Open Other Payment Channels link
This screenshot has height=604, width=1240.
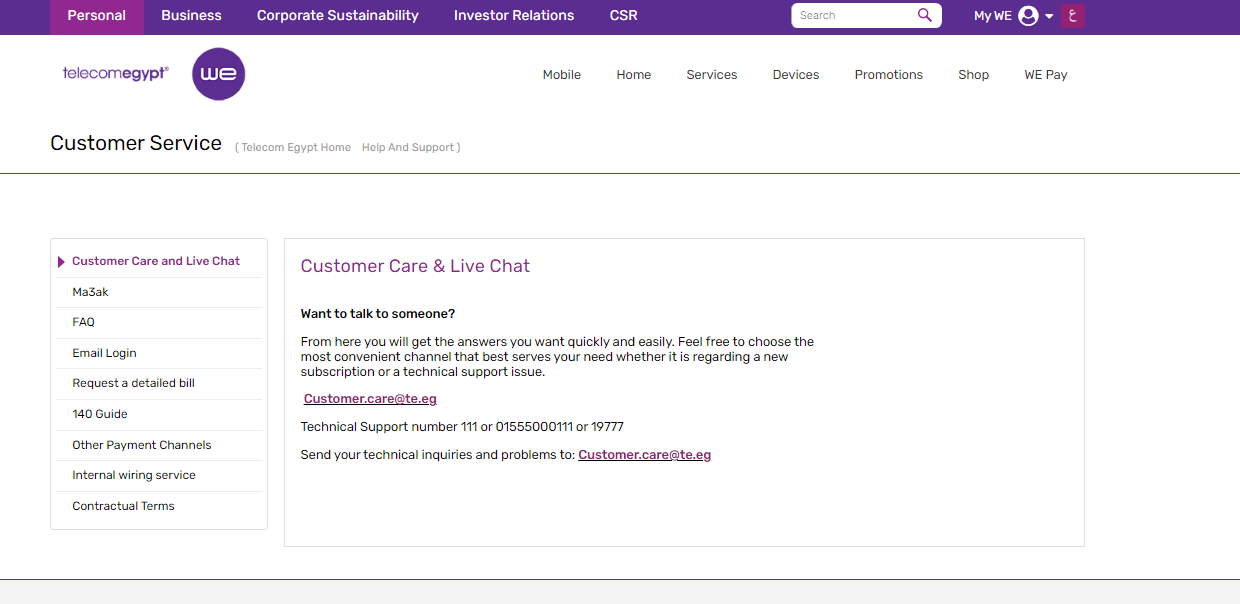point(142,445)
